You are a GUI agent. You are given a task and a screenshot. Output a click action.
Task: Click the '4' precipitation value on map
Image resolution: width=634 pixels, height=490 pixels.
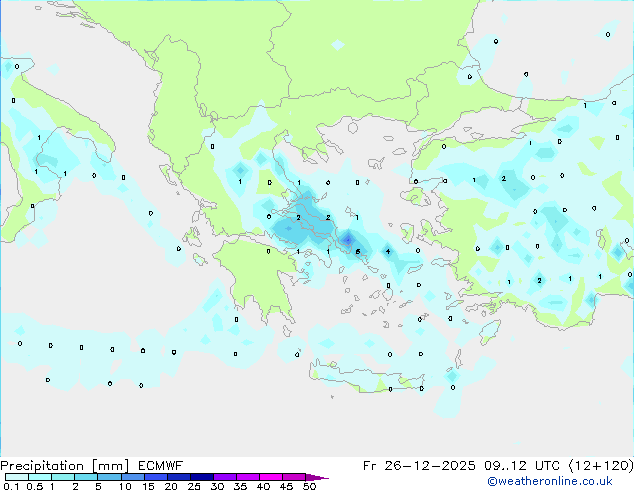click(388, 251)
